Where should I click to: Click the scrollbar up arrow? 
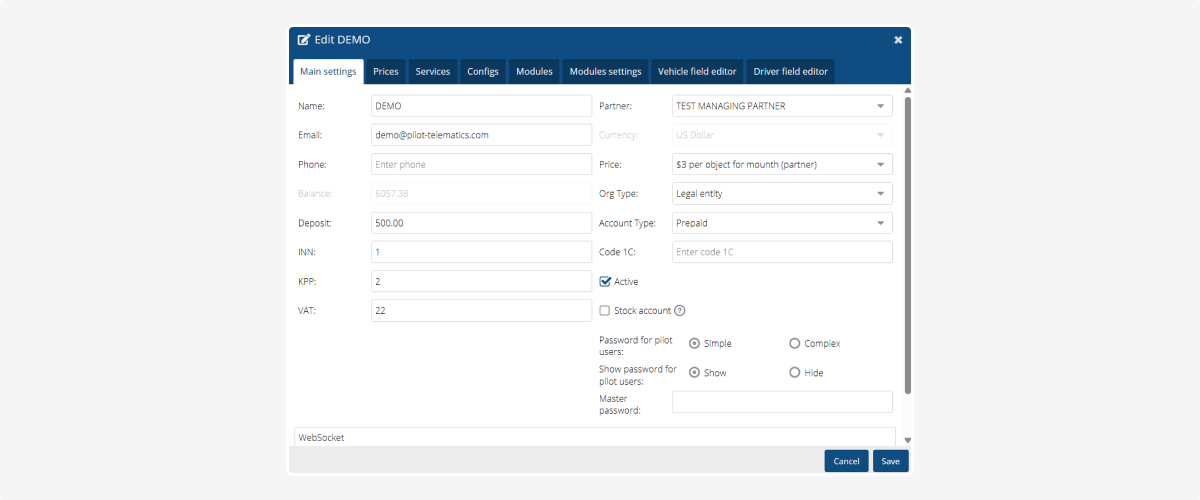coord(907,91)
